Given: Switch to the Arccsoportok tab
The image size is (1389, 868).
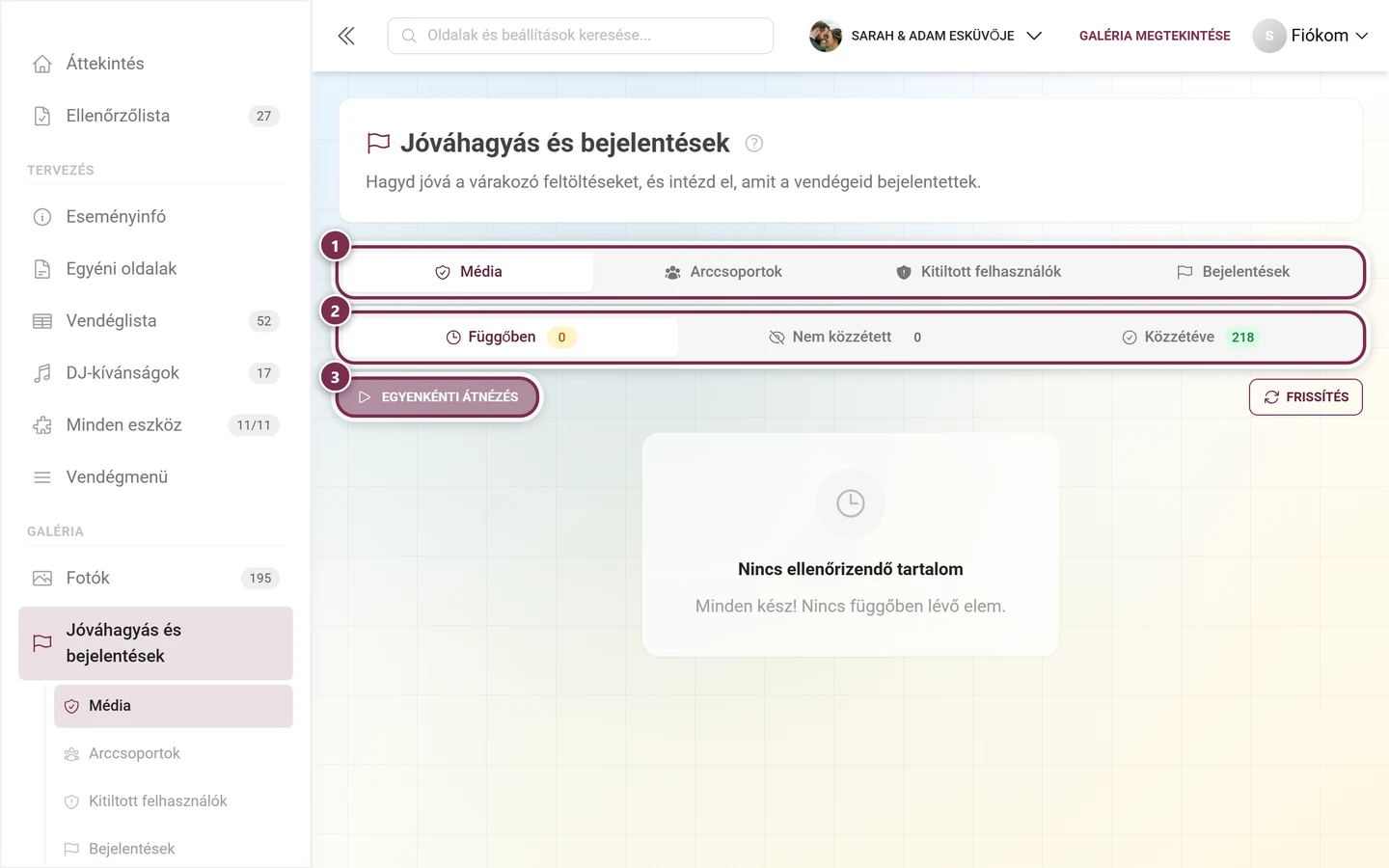Looking at the screenshot, I should click(x=723, y=272).
